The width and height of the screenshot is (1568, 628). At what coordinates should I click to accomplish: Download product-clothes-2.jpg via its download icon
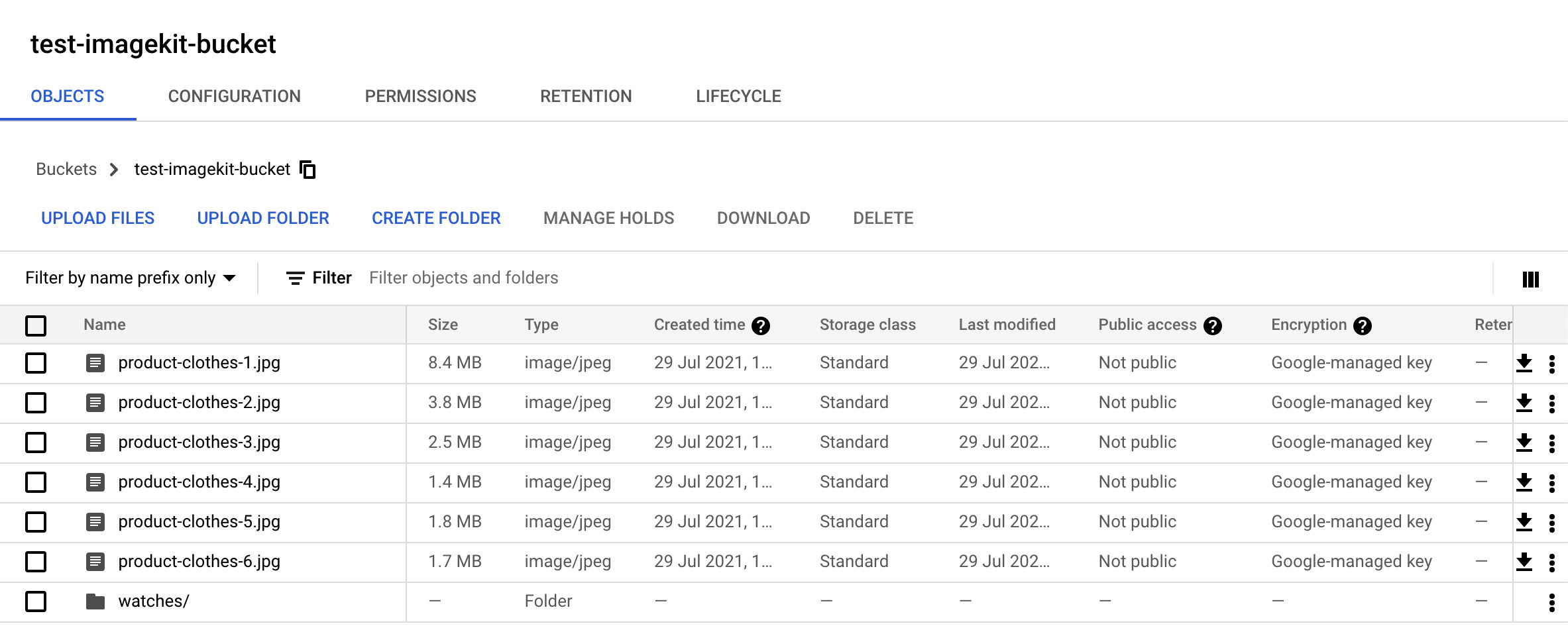[x=1524, y=403]
